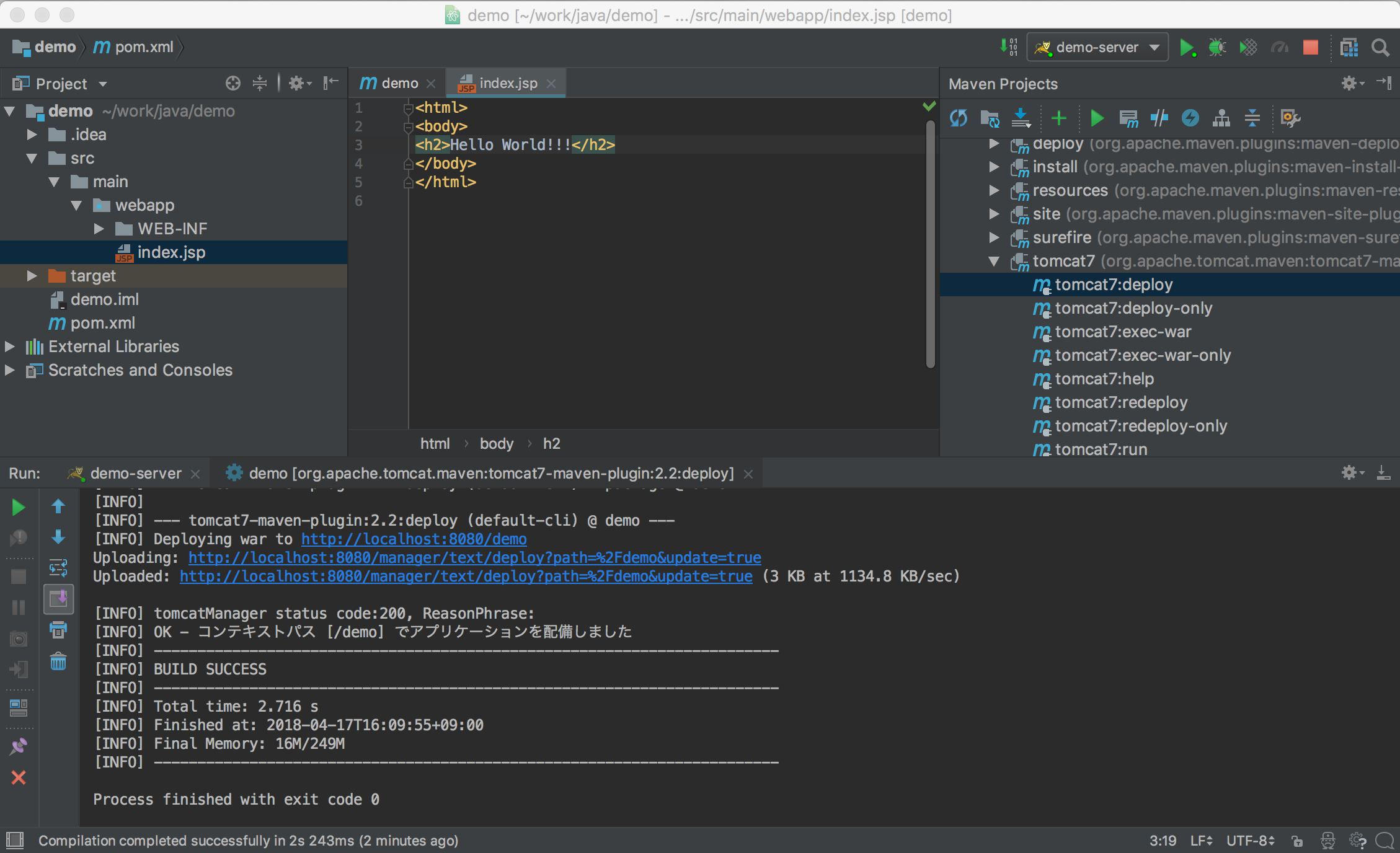Screen dimensions: 1400x853
Task: Toggle soft-wrap in the console output
Action: tap(59, 568)
